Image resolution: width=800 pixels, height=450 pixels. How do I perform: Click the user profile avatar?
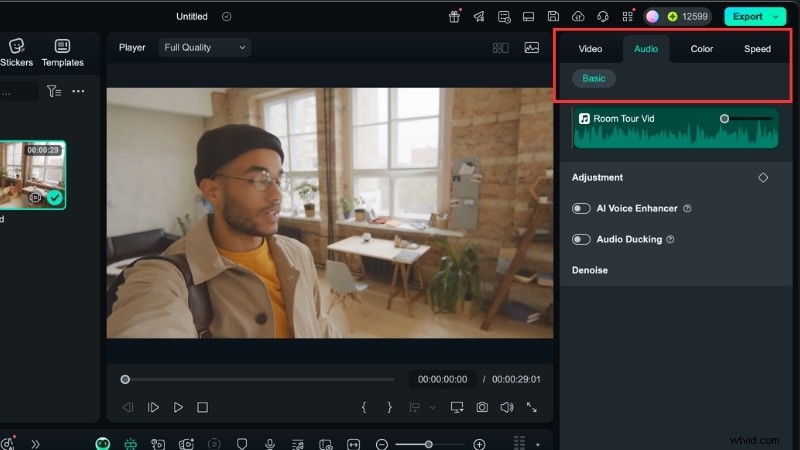[x=652, y=16]
